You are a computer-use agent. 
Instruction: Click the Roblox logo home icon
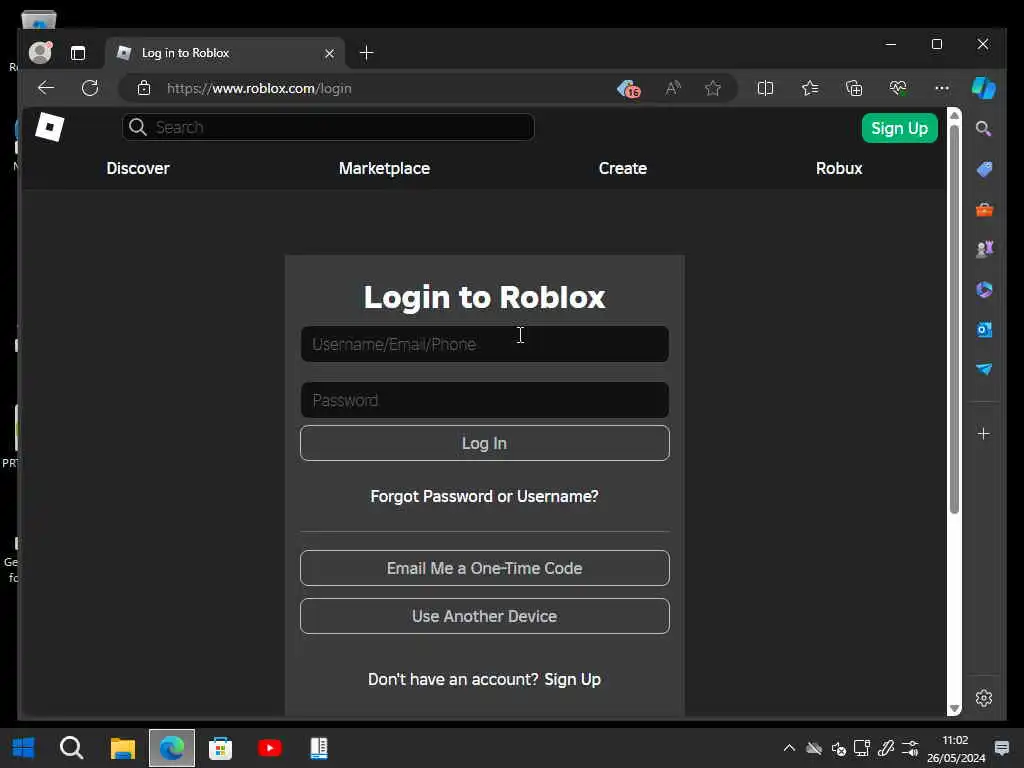[x=50, y=127]
